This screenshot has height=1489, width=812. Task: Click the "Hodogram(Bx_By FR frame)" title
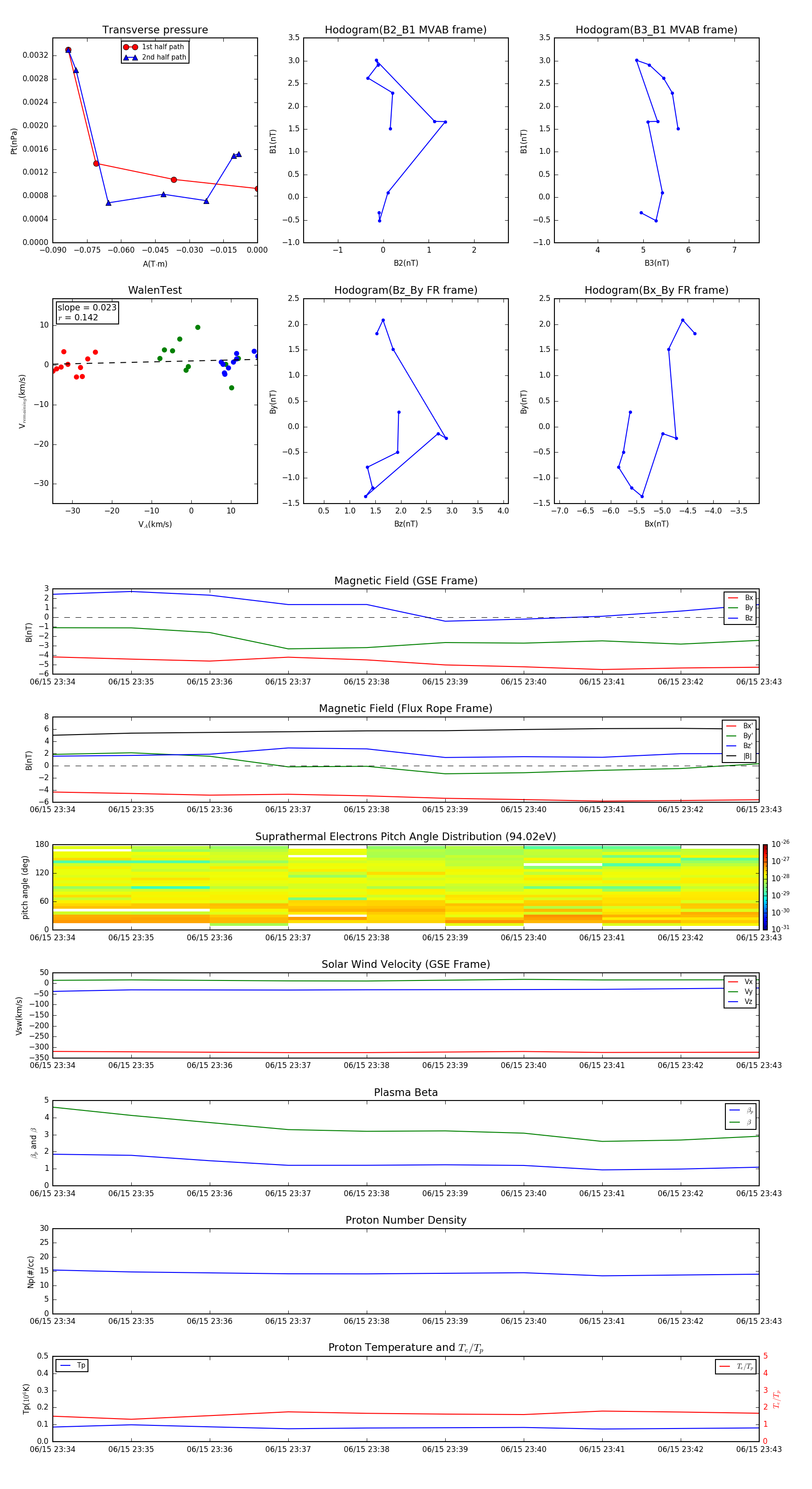(656, 290)
